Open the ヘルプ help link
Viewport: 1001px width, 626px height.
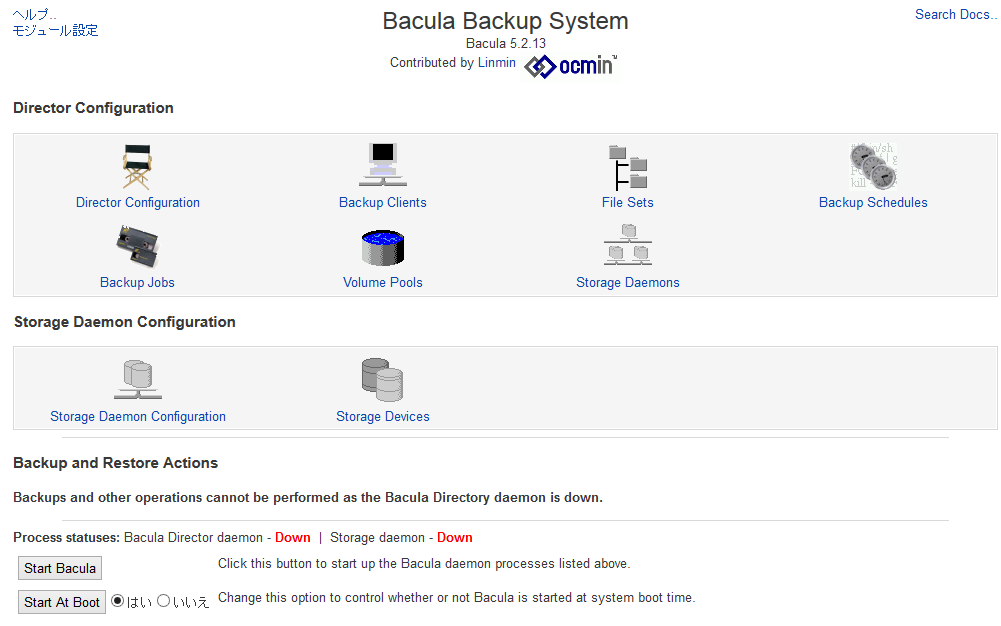click(34, 14)
